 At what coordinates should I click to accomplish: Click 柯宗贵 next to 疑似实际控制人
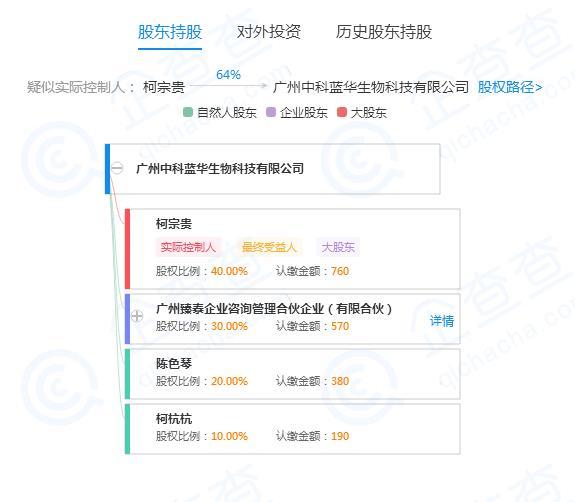pos(164,87)
